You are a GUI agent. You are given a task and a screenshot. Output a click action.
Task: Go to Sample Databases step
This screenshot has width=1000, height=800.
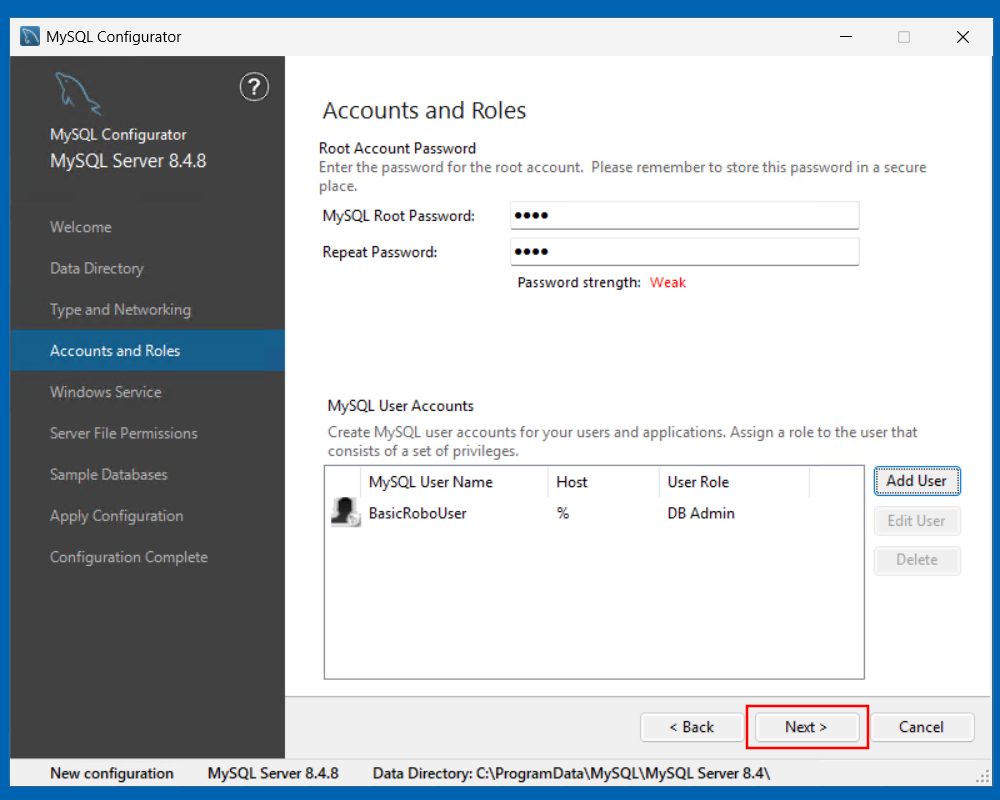(x=108, y=475)
